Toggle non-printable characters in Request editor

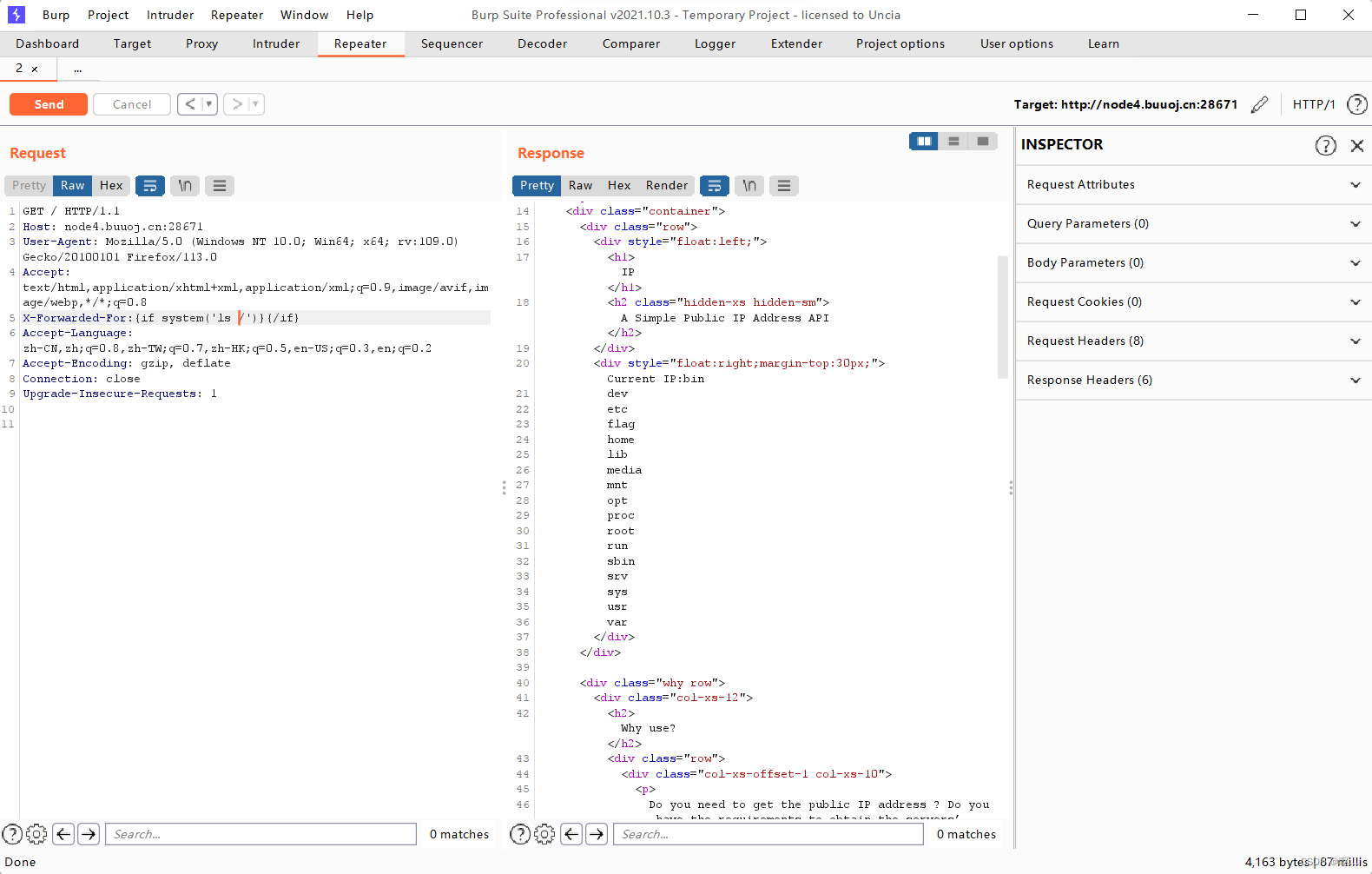(185, 185)
